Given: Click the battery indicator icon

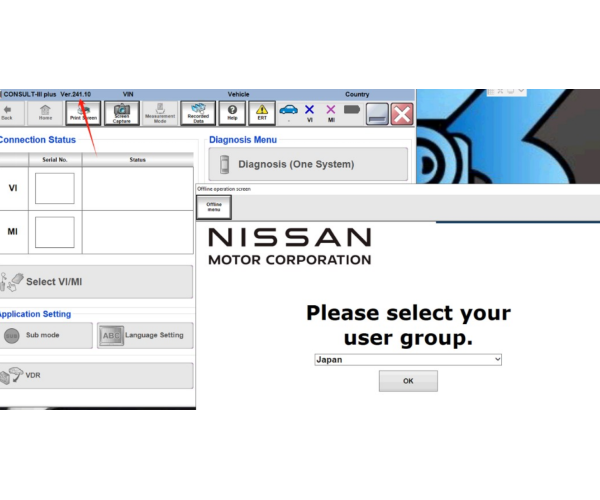Looking at the screenshot, I should click(x=352, y=110).
